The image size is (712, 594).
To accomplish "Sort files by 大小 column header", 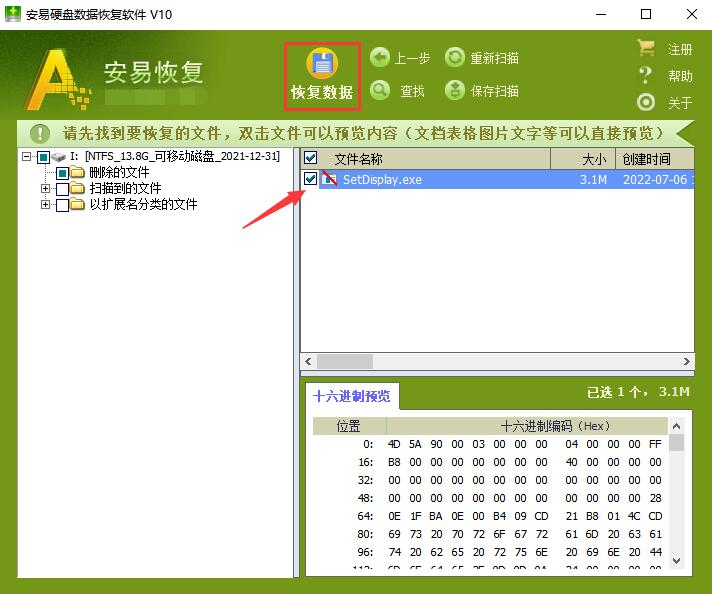I will [593, 159].
